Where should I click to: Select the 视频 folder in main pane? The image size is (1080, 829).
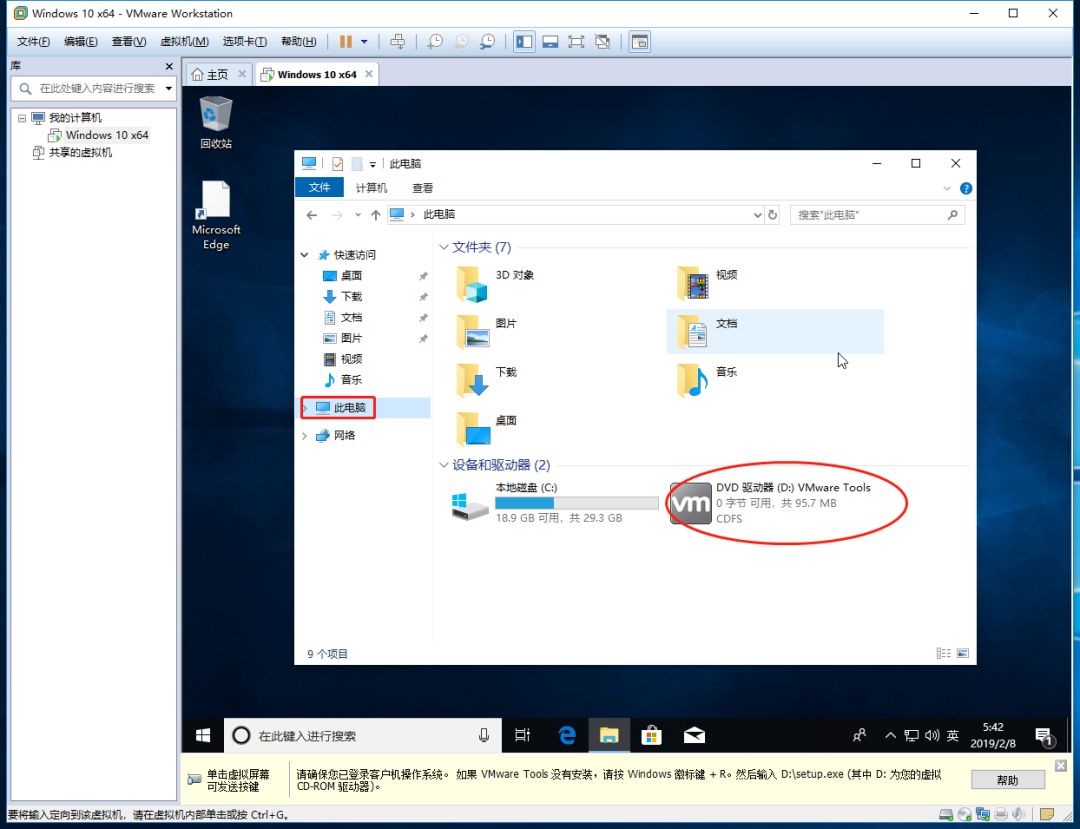pyautogui.click(x=708, y=284)
